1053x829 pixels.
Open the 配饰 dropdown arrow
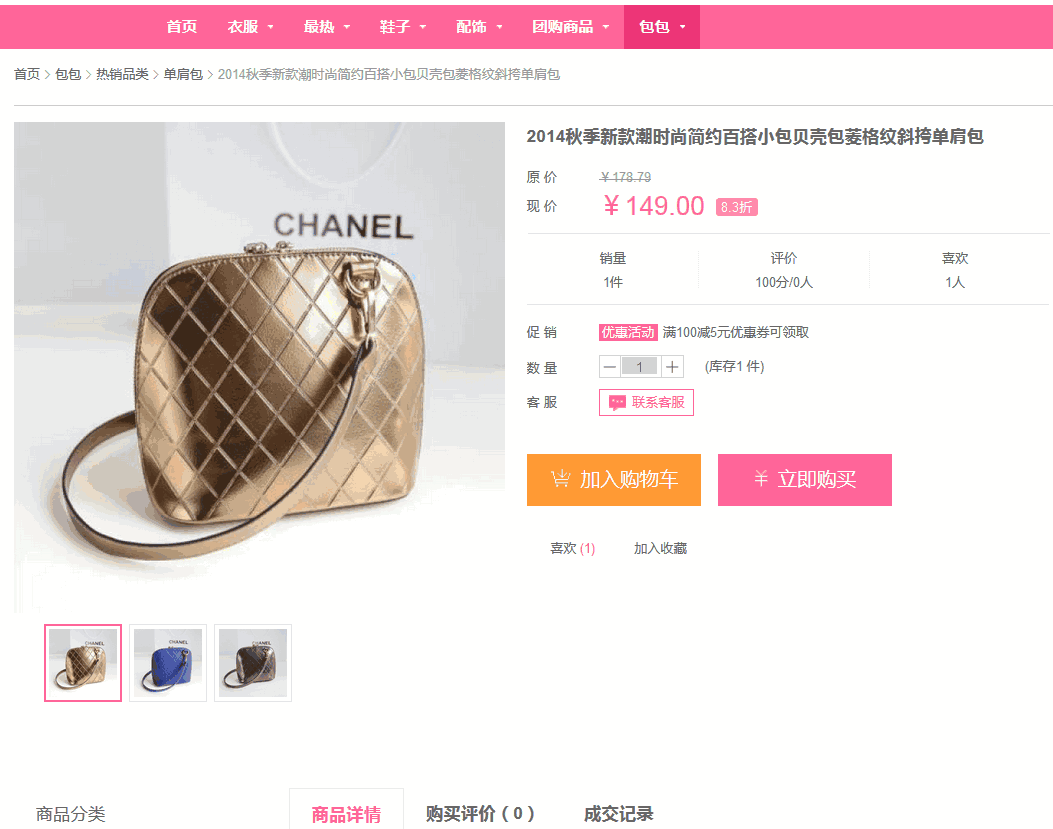click(x=499, y=28)
